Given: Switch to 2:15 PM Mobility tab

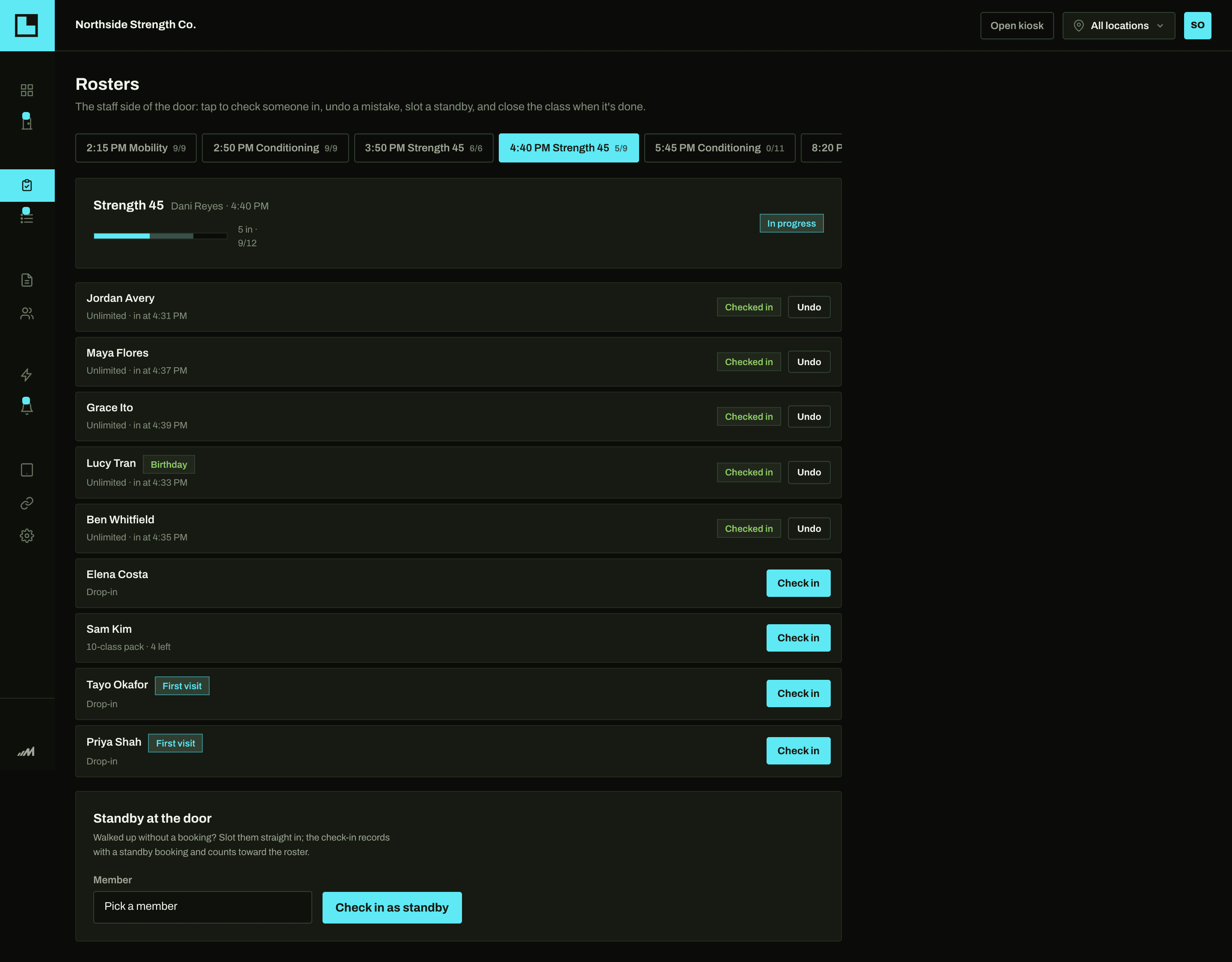Looking at the screenshot, I should click(x=136, y=148).
